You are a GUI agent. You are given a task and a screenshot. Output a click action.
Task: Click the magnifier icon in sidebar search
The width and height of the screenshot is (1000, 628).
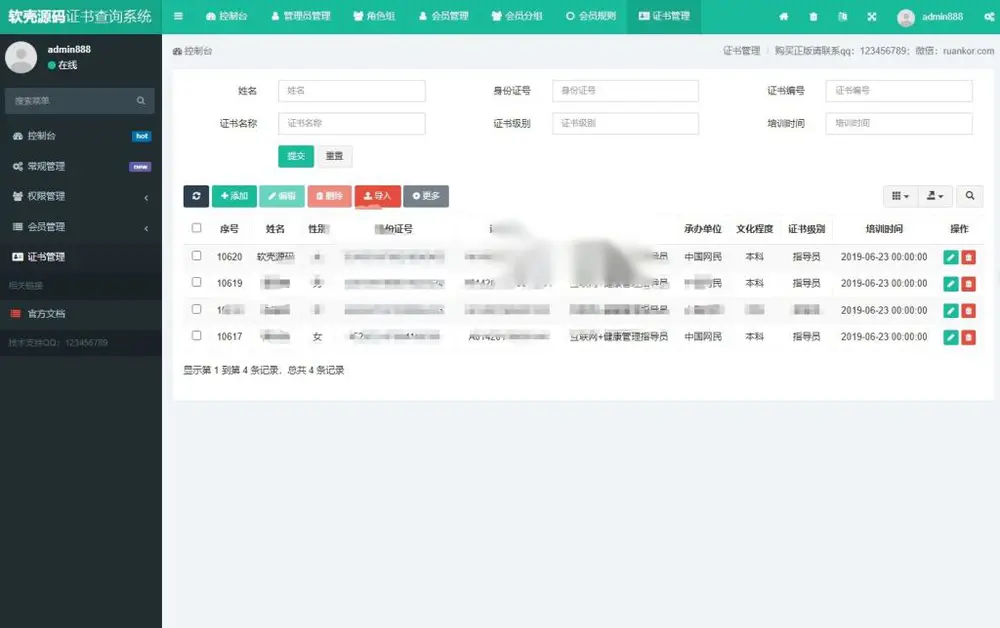[141, 101]
